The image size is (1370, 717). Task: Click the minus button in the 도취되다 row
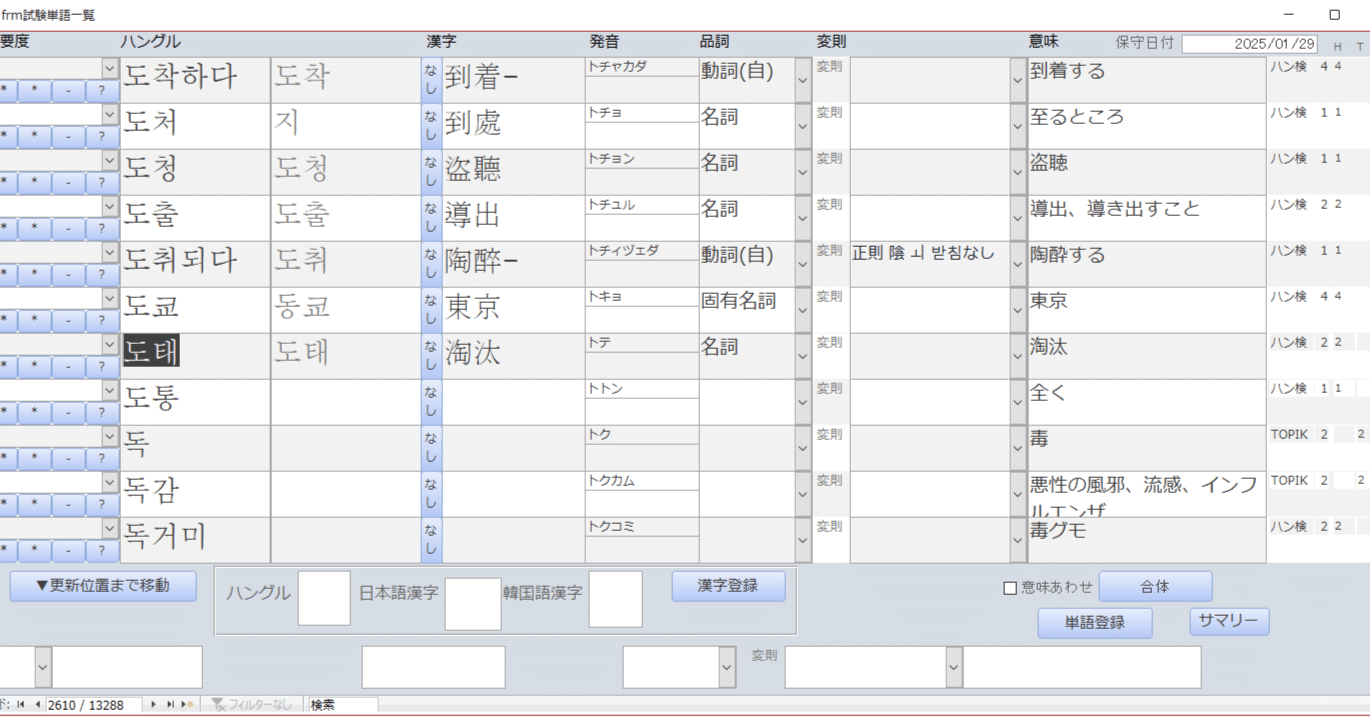[68, 275]
